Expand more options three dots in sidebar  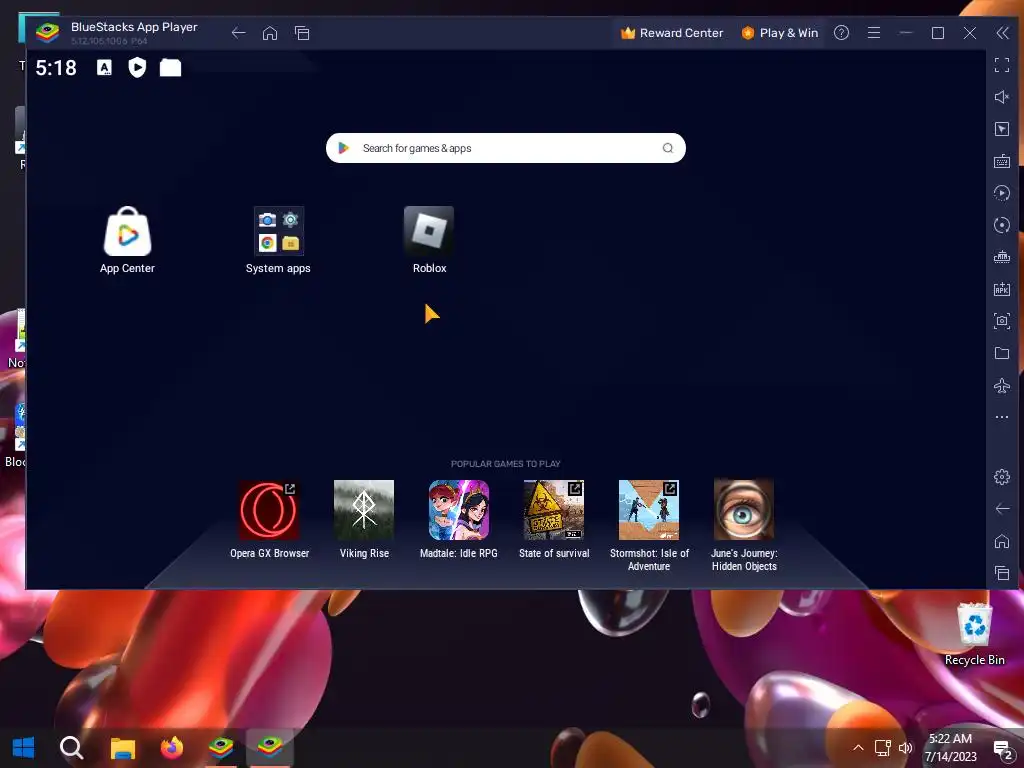pos(1002,417)
